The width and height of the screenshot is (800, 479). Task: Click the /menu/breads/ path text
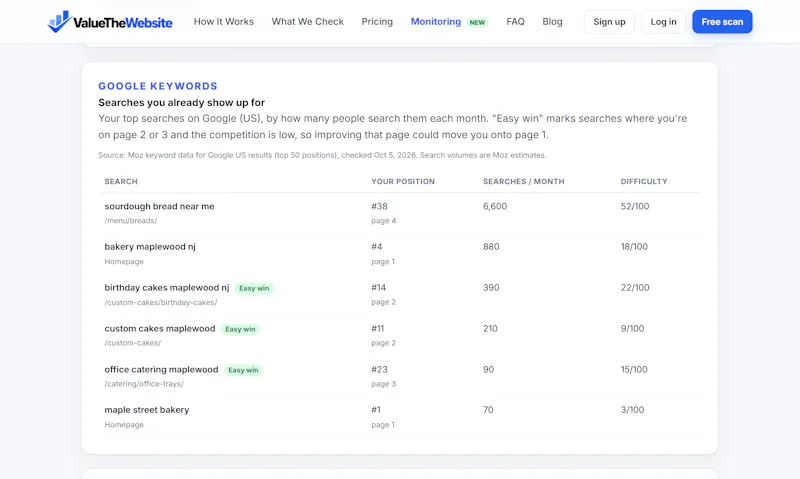tap(131, 221)
